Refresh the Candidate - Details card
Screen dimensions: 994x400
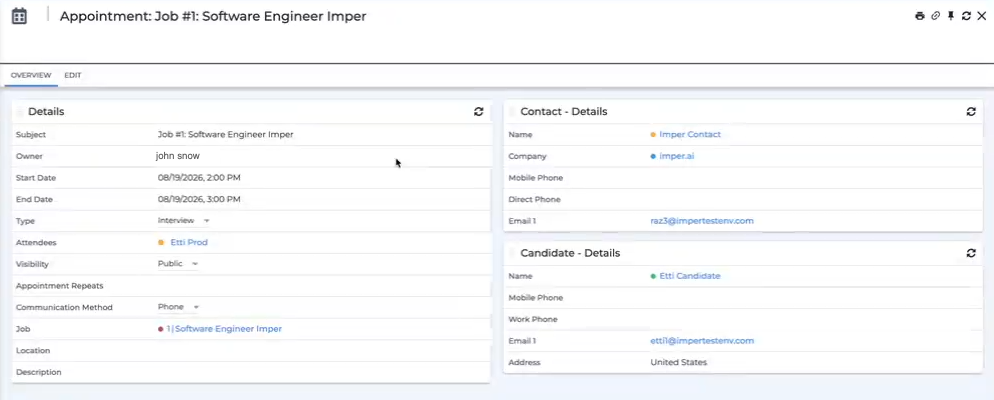[971, 253]
